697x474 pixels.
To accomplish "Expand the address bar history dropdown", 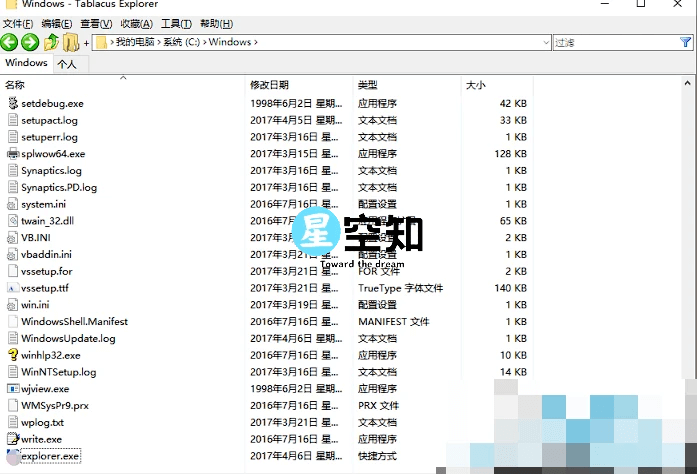I will (x=546, y=42).
